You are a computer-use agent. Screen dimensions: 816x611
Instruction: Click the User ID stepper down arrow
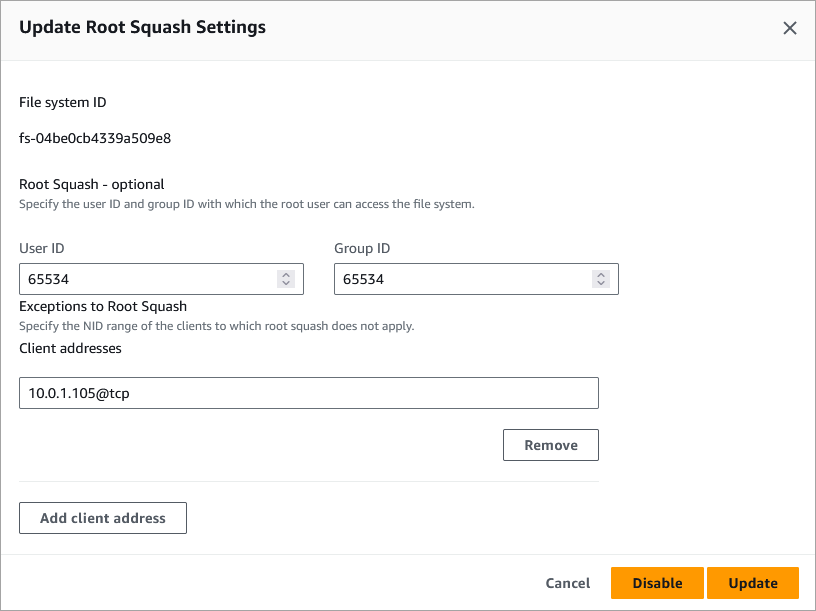(x=286, y=284)
